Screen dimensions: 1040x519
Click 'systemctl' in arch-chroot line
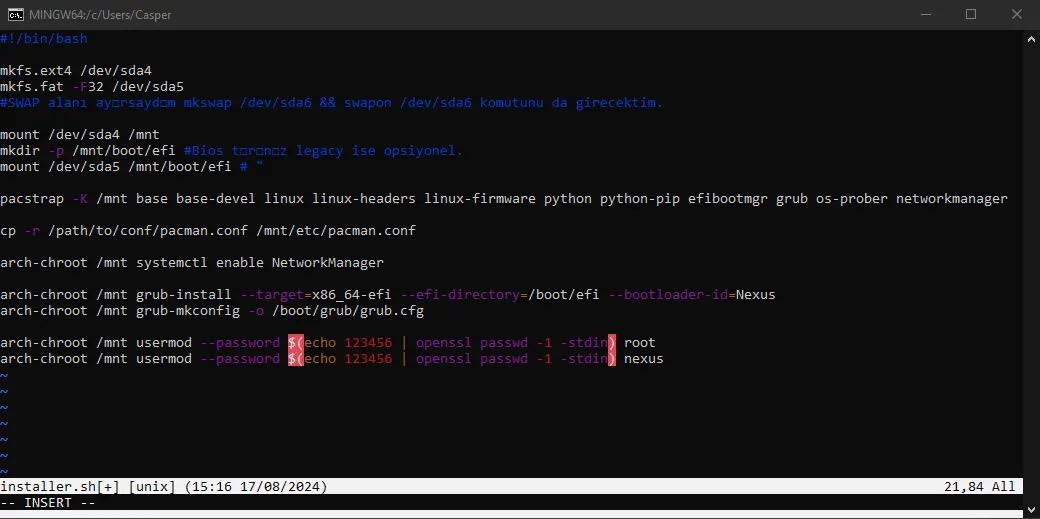pyautogui.click(x=172, y=262)
